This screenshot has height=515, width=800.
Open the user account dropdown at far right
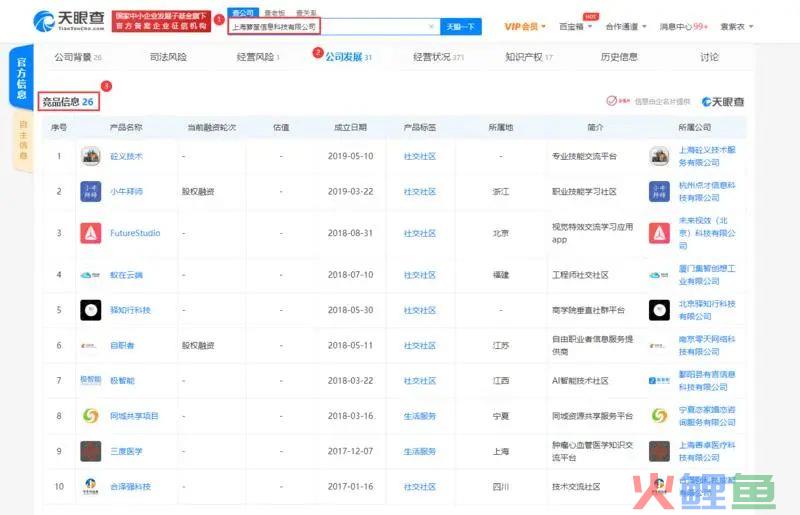pos(737,27)
